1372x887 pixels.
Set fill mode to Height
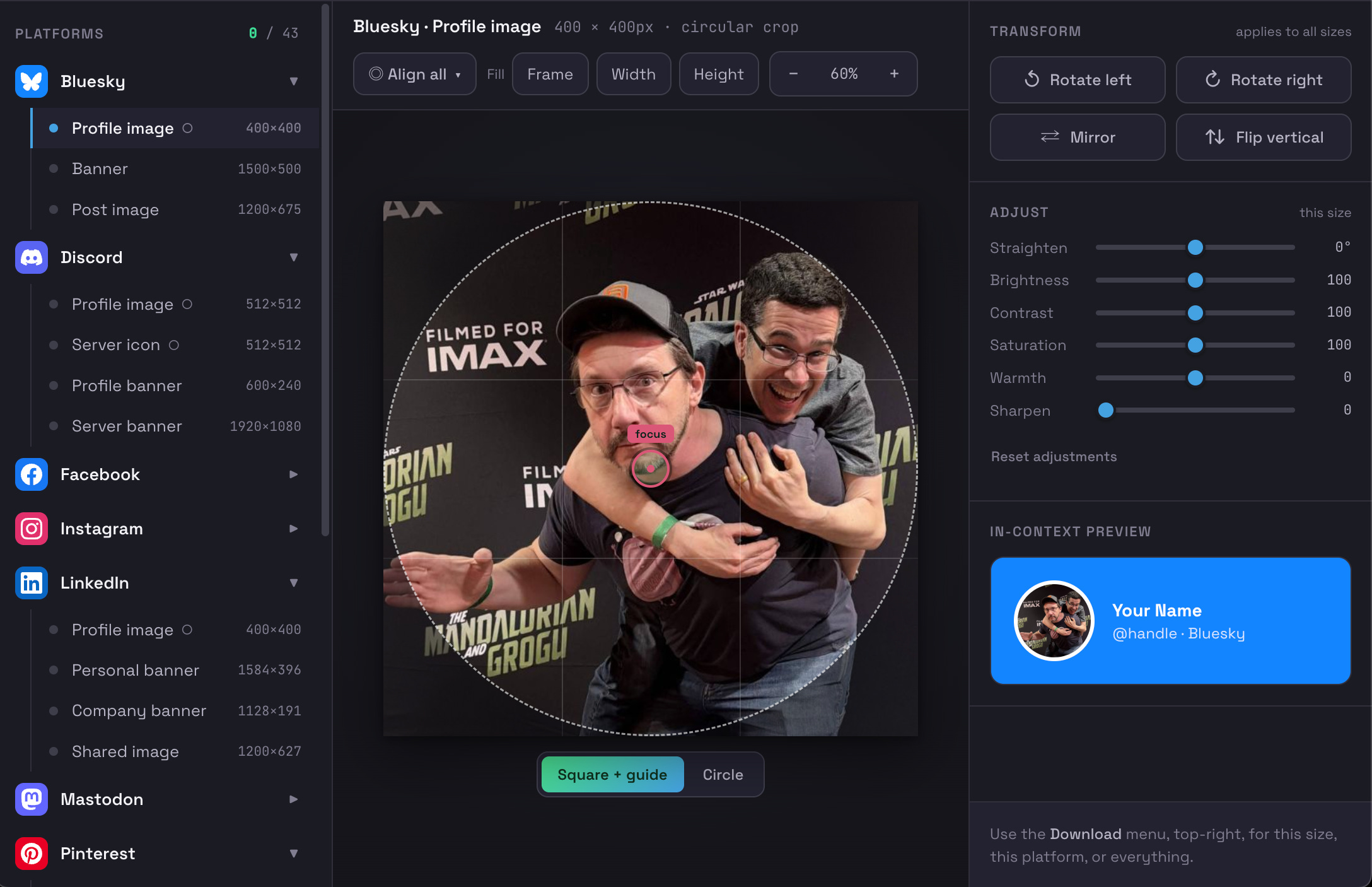(x=719, y=74)
